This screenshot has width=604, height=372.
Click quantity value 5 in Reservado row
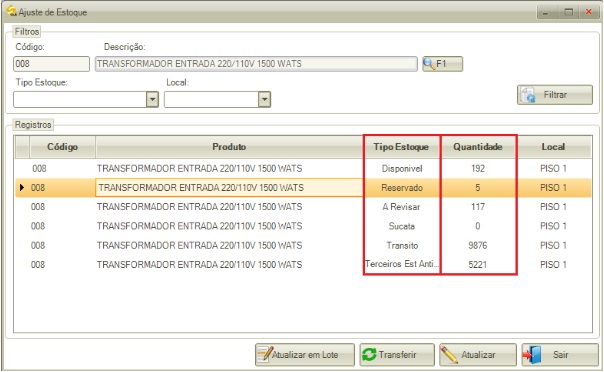(x=478, y=188)
